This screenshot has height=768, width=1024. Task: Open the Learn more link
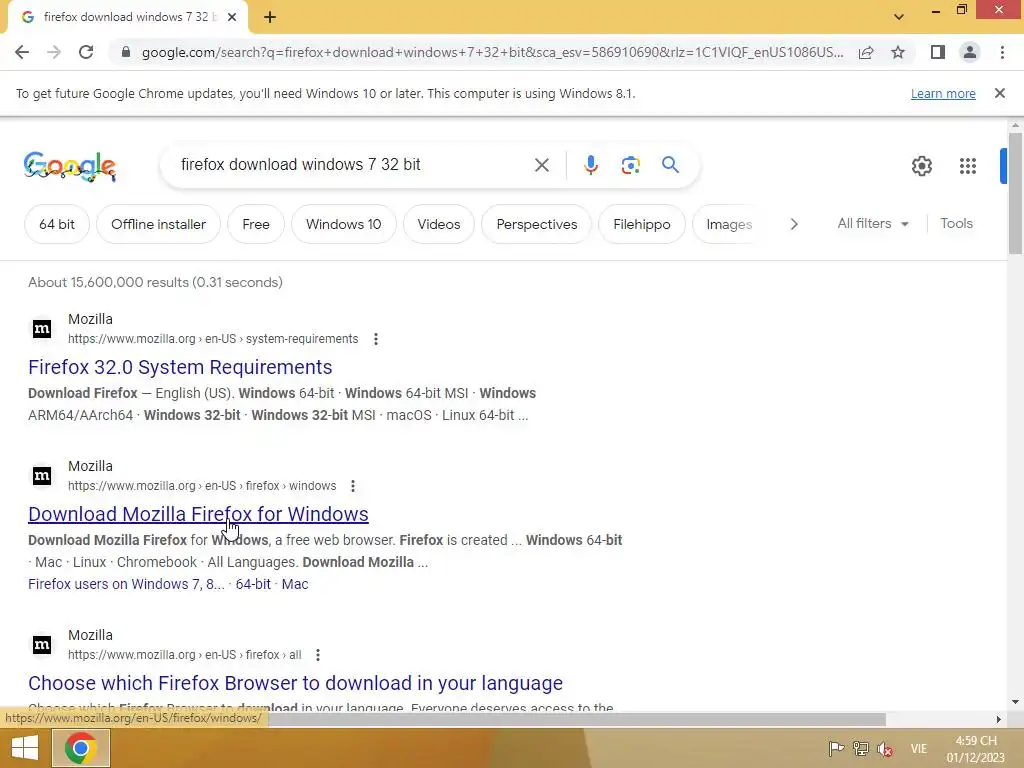coord(943,93)
